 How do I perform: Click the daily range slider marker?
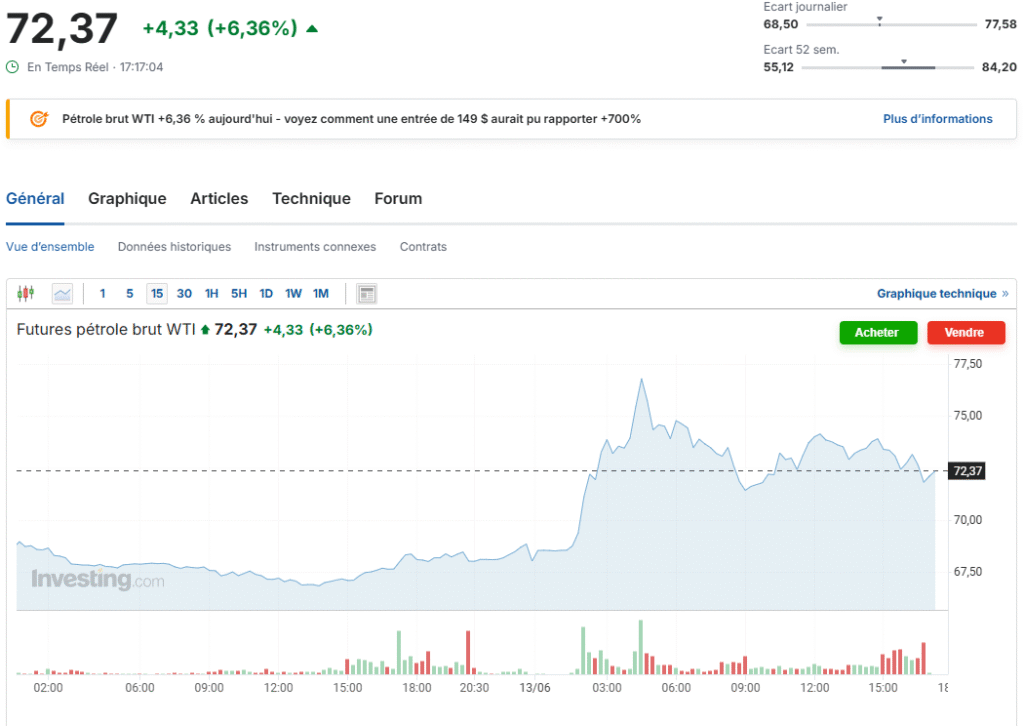(880, 21)
